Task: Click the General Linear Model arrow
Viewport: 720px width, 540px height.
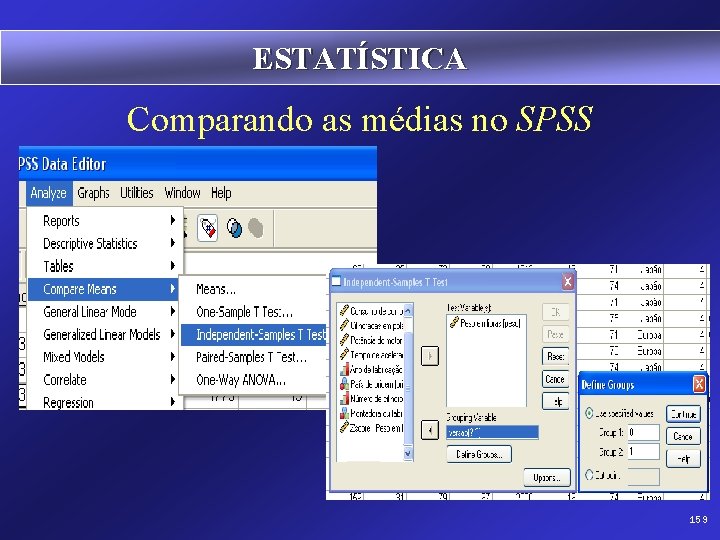Action: click(173, 311)
